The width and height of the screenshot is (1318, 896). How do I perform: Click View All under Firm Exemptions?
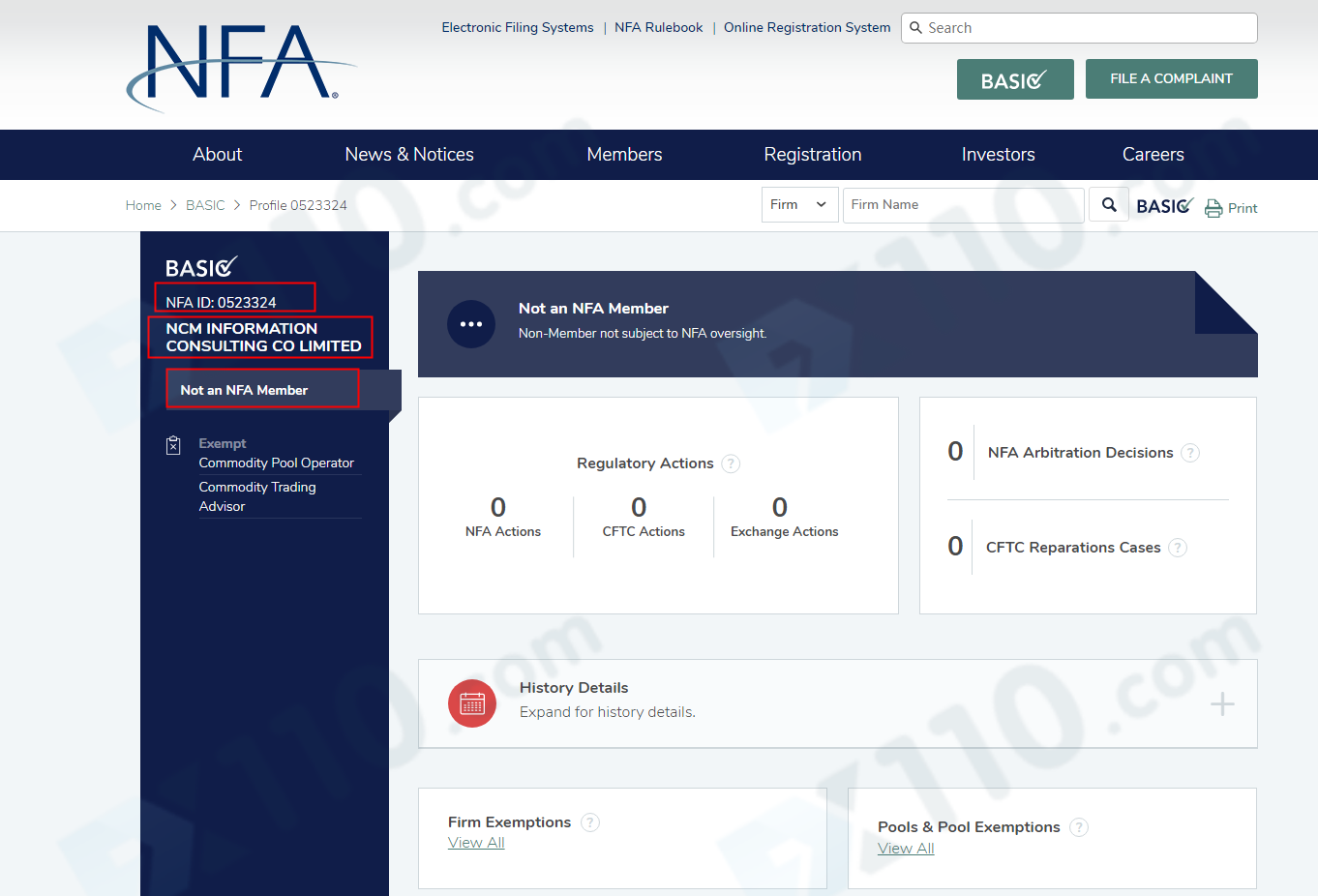tap(476, 843)
